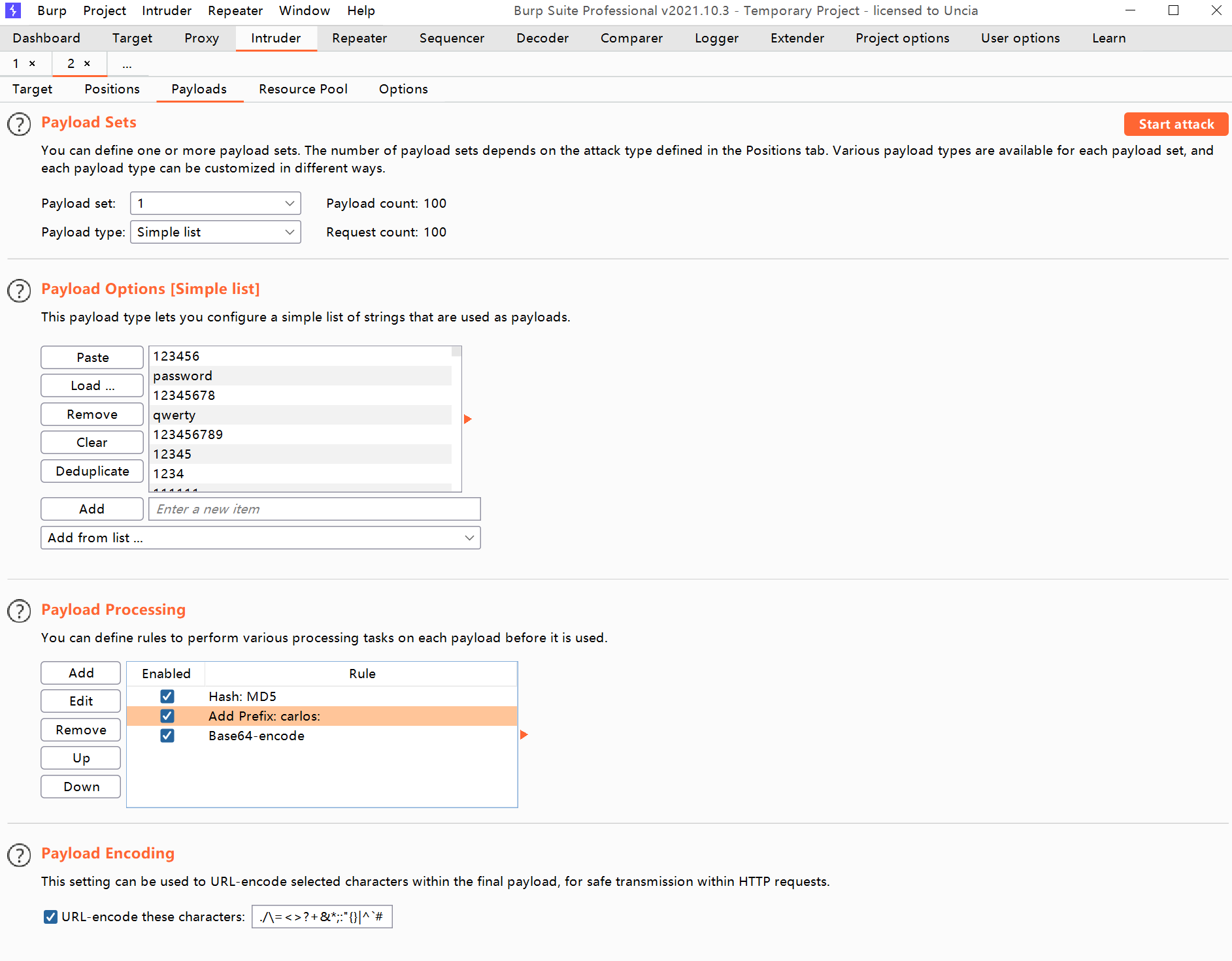This screenshot has height=961, width=1232.
Task: Toggle URL-encode these characters checkbox
Action: tap(50, 917)
